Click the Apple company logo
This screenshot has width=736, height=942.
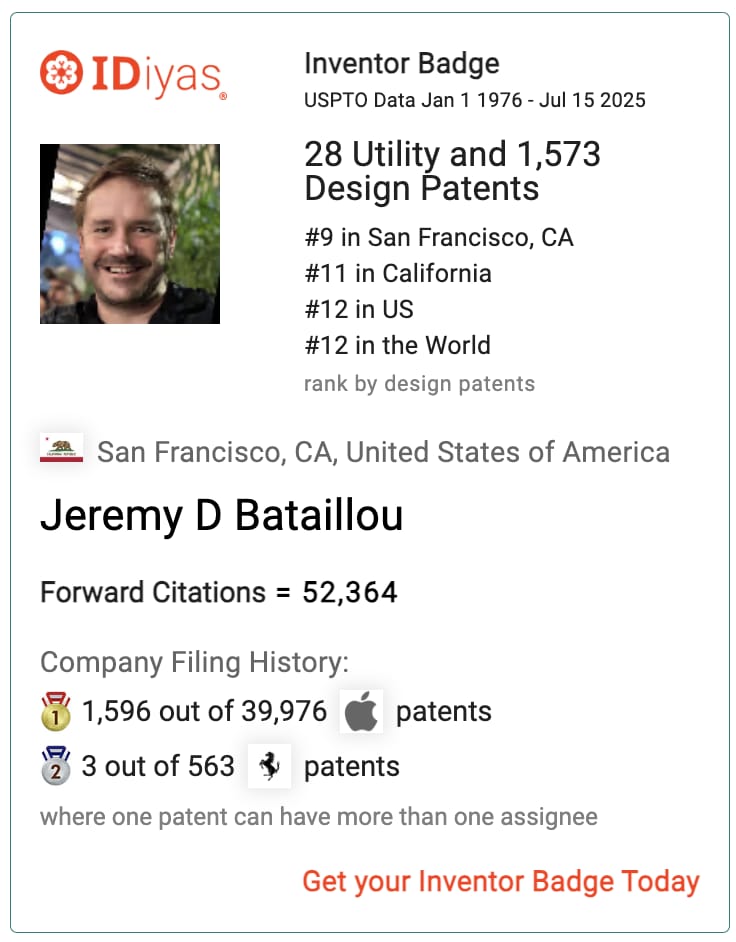[361, 711]
